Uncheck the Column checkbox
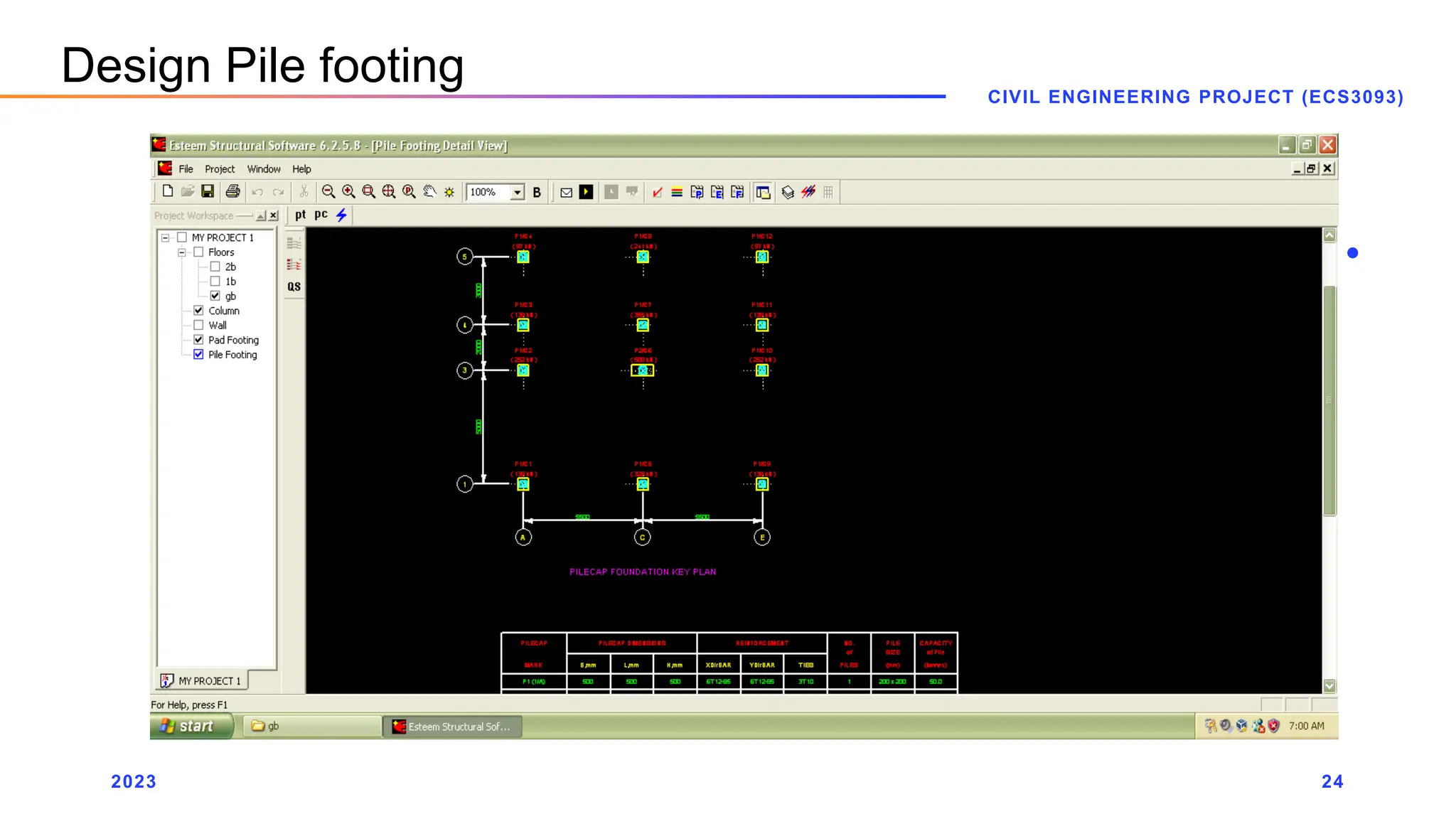 [198, 311]
